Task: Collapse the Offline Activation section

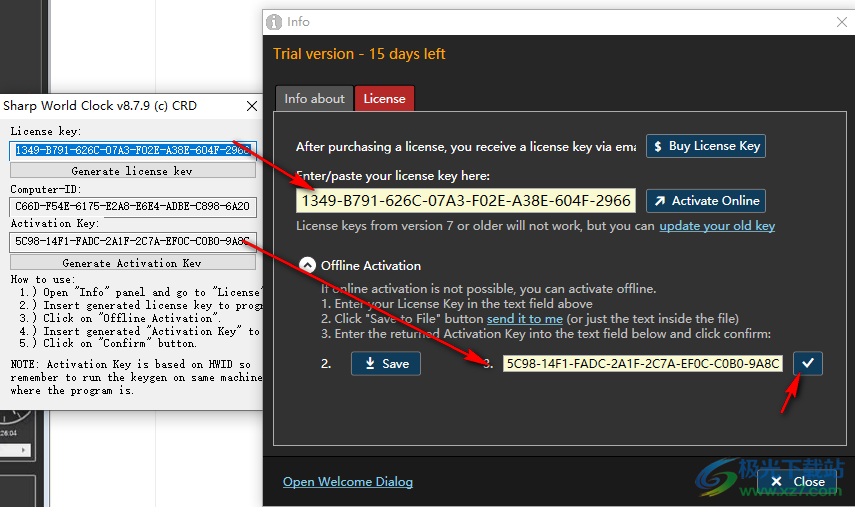Action: (308, 265)
